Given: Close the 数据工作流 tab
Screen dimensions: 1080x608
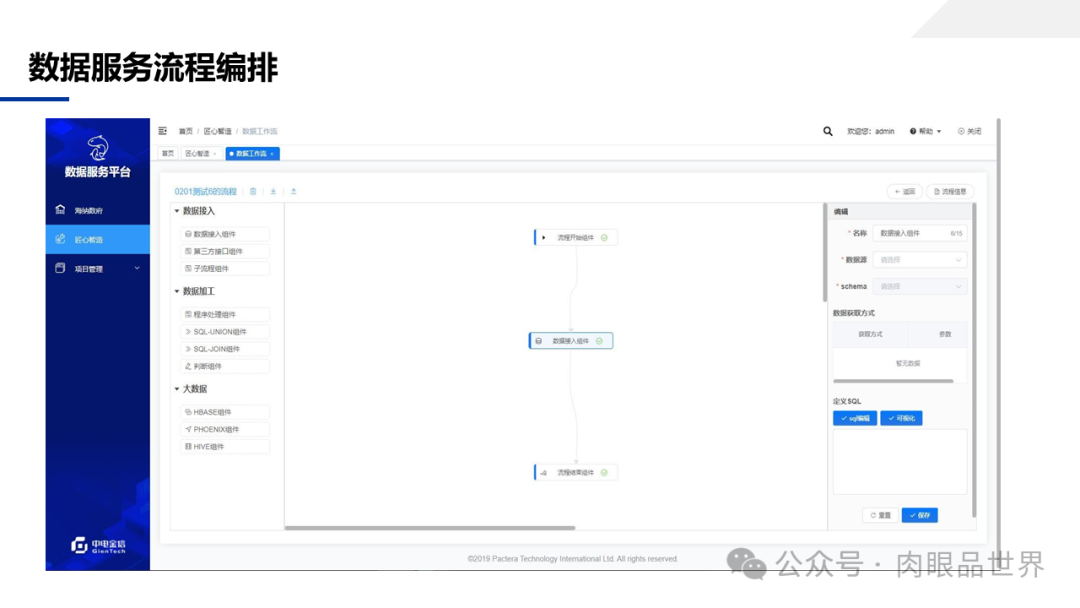Looking at the screenshot, I should point(272,154).
